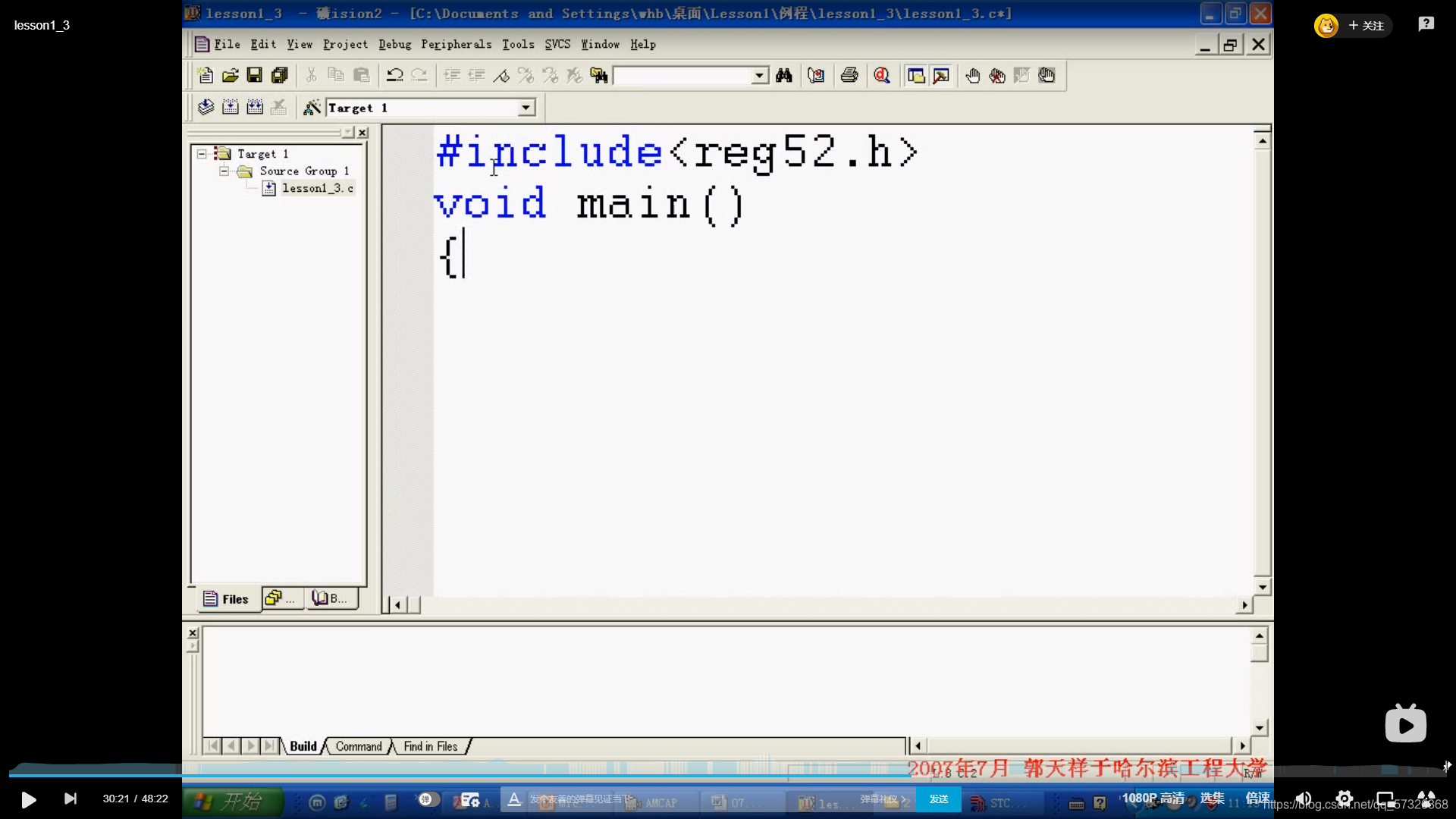Click the Find binoculars icon

pos(784,75)
